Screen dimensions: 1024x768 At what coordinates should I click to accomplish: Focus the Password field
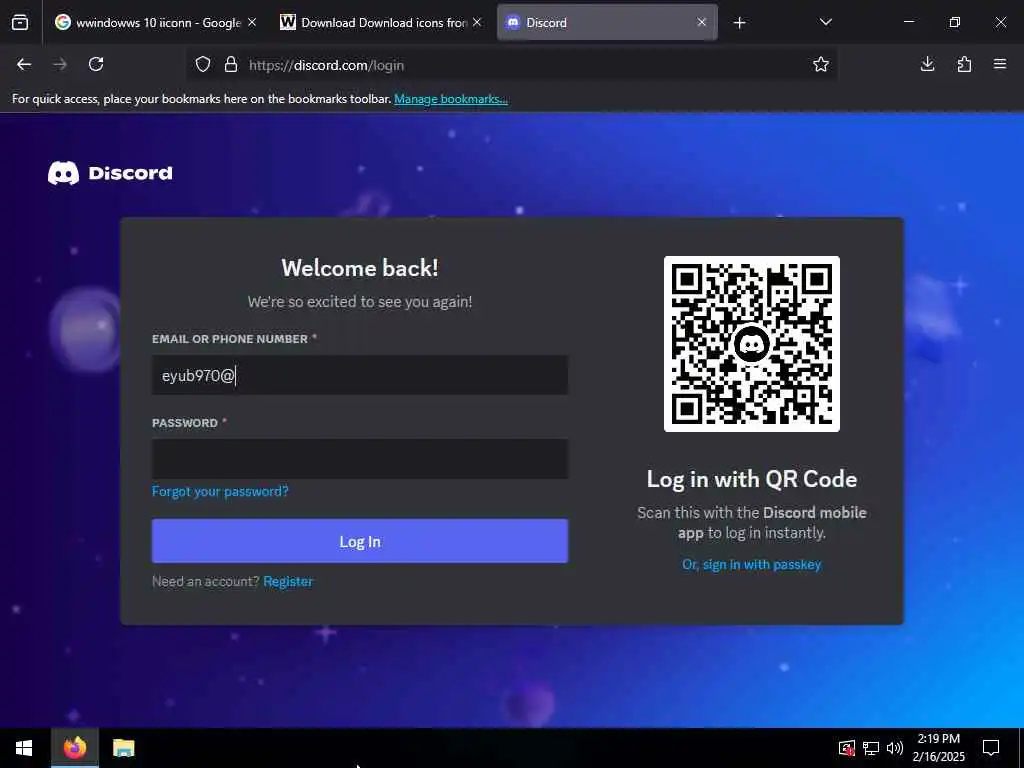click(360, 458)
